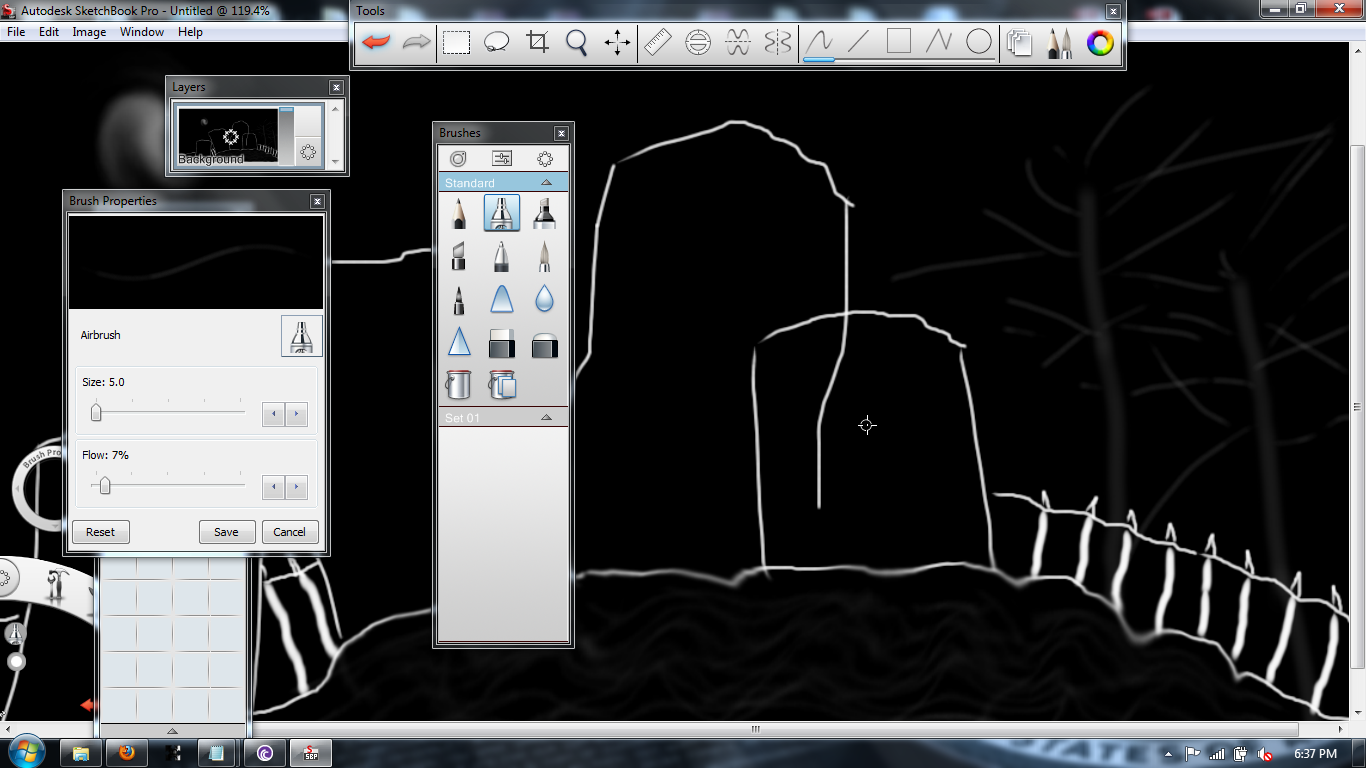The height and width of the screenshot is (768, 1366).
Task: Click the grey Redo arrow in Tools
Action: (416, 42)
